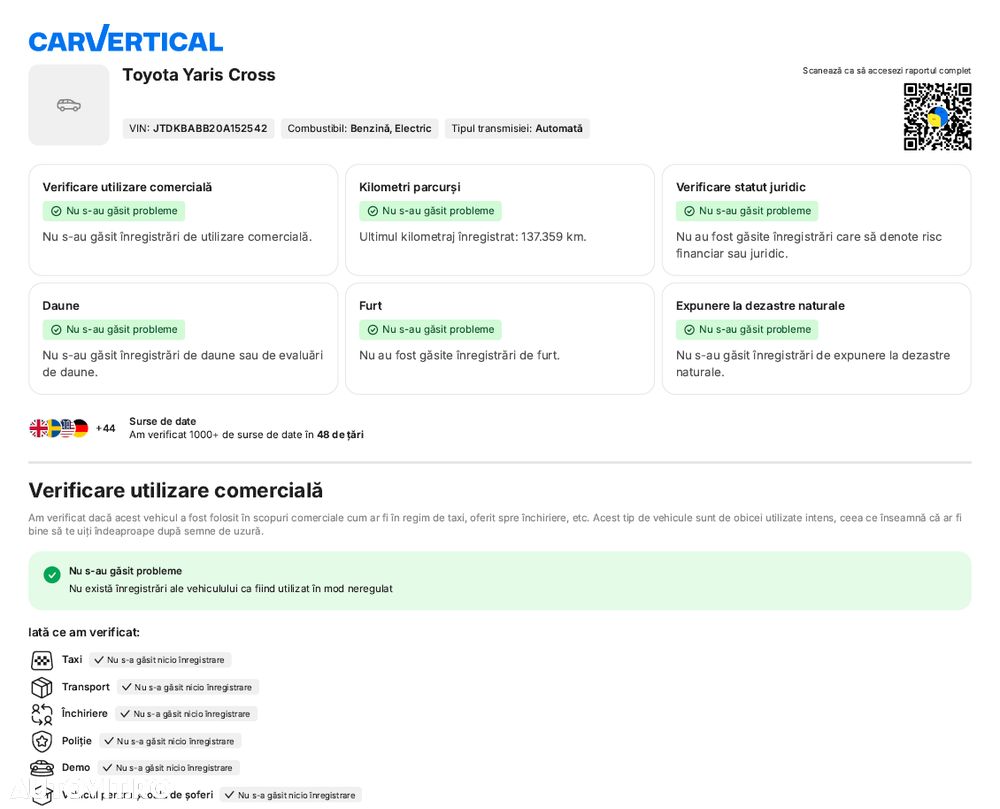The image size is (1000, 809).
Task: Click the Scanează ca să accesezi raportul complet text
Action: 886,71
